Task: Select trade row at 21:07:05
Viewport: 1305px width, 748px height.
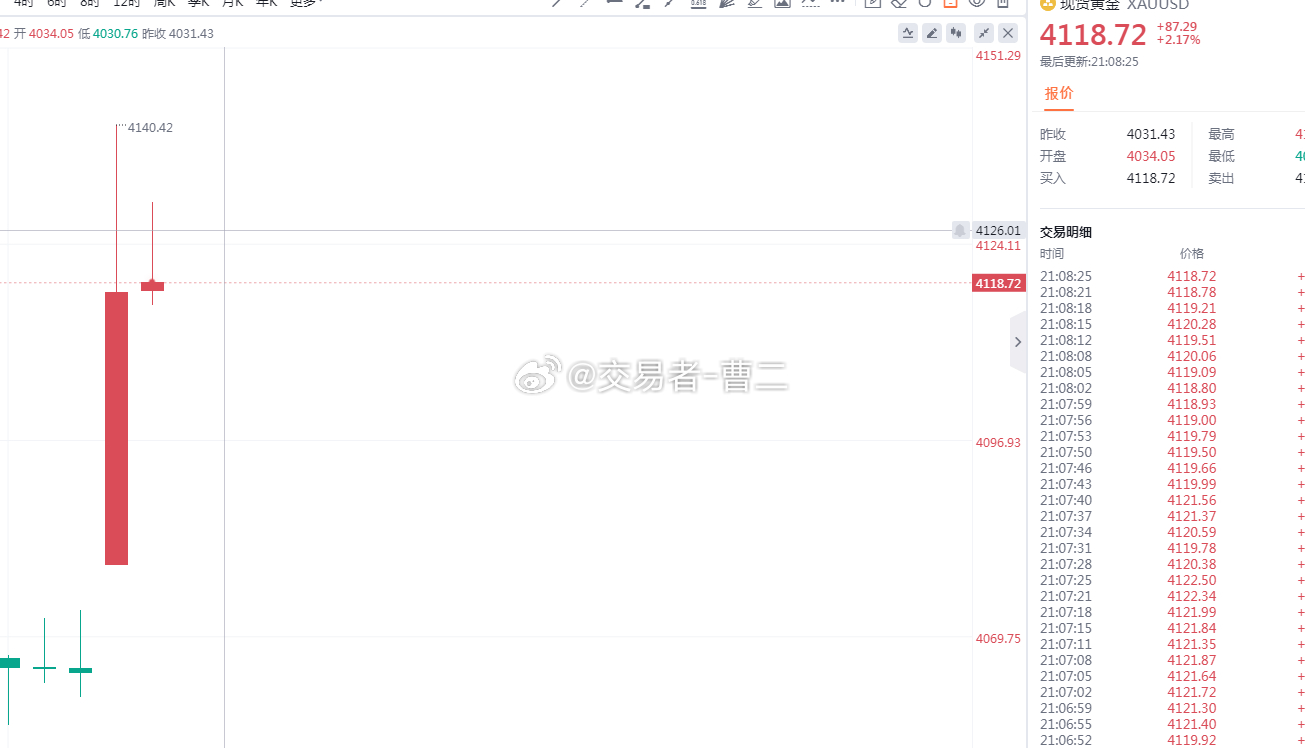Action: [1172, 676]
